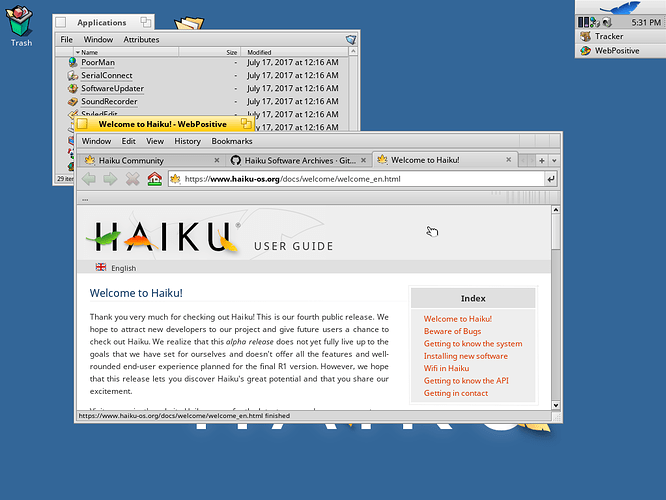Open the Getting to know the API link
Screen dimensions: 666x500
click(466, 381)
